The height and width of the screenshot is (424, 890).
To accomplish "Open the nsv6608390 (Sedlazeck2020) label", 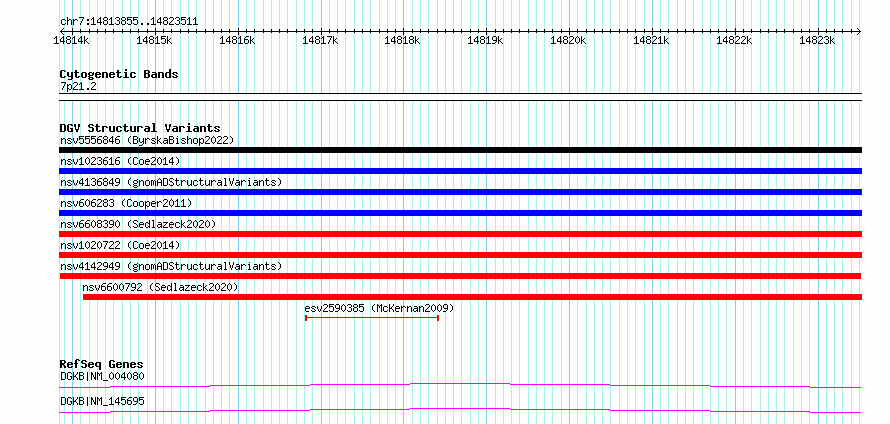I will click(138, 224).
